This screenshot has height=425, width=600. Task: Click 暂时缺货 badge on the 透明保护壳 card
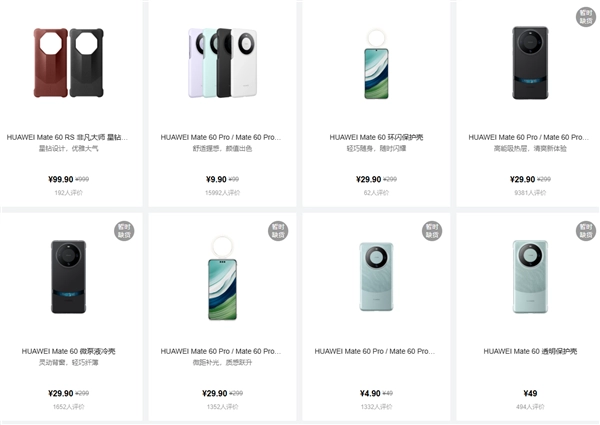click(585, 232)
